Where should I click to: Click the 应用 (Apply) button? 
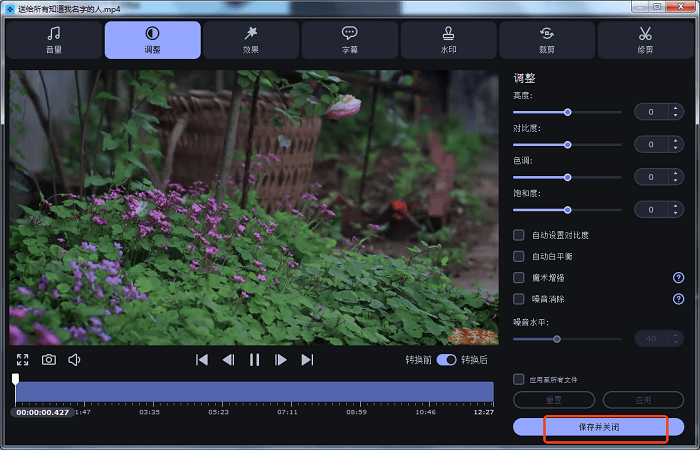[643, 400]
